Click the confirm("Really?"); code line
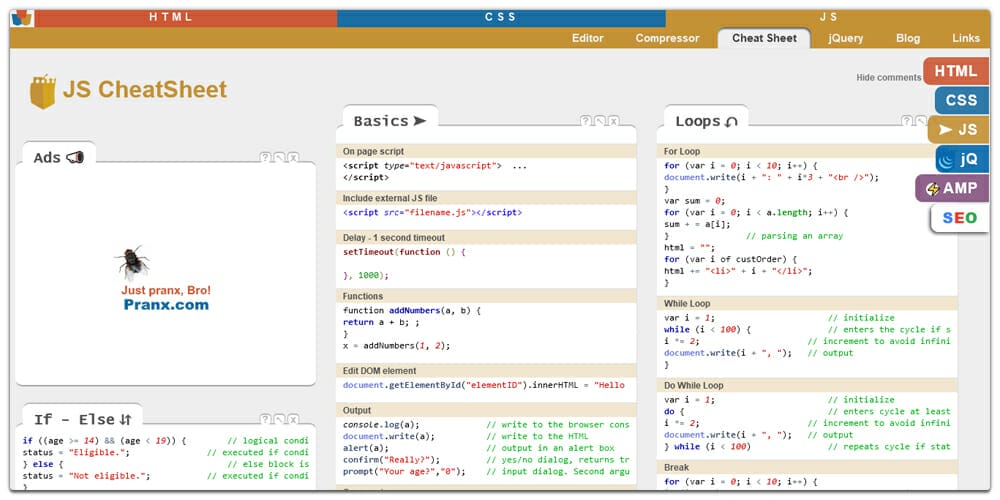This screenshot has height=500, width=1000. pos(392,460)
